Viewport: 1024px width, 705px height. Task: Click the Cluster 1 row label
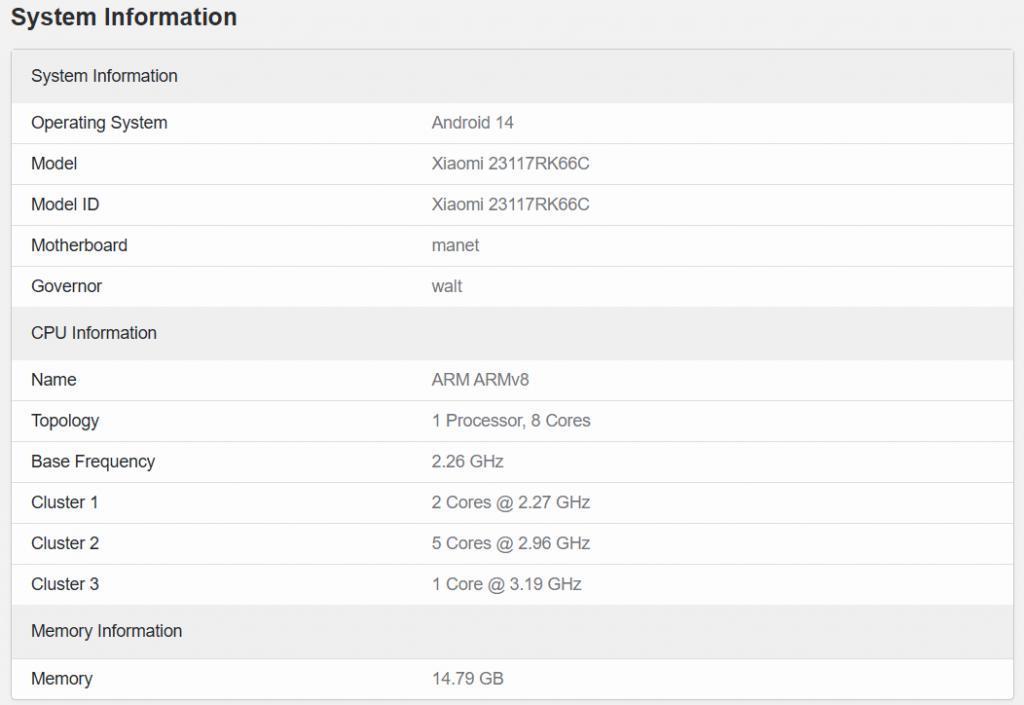65,503
